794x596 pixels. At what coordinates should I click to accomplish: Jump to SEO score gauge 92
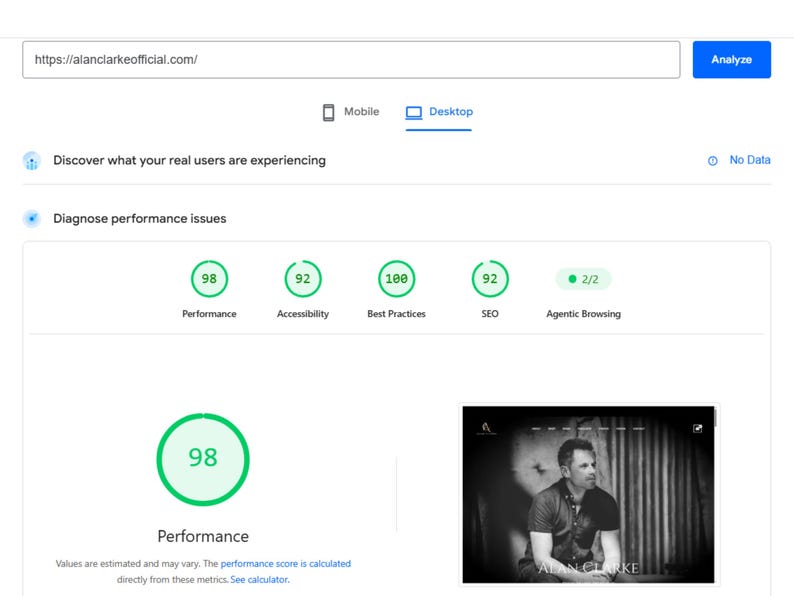(x=490, y=279)
